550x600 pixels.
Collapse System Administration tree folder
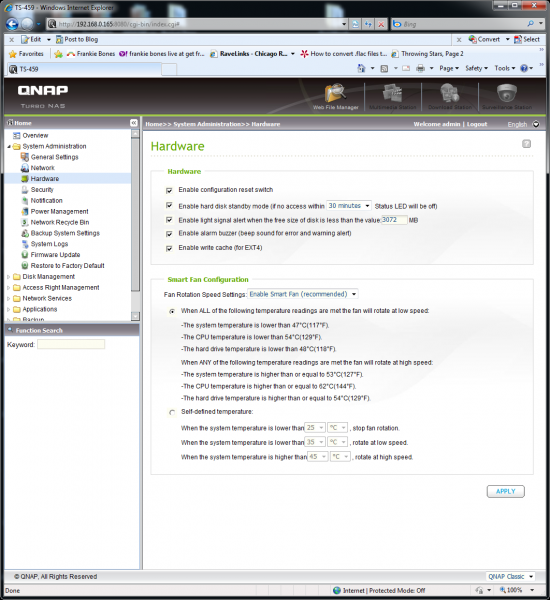[9, 146]
